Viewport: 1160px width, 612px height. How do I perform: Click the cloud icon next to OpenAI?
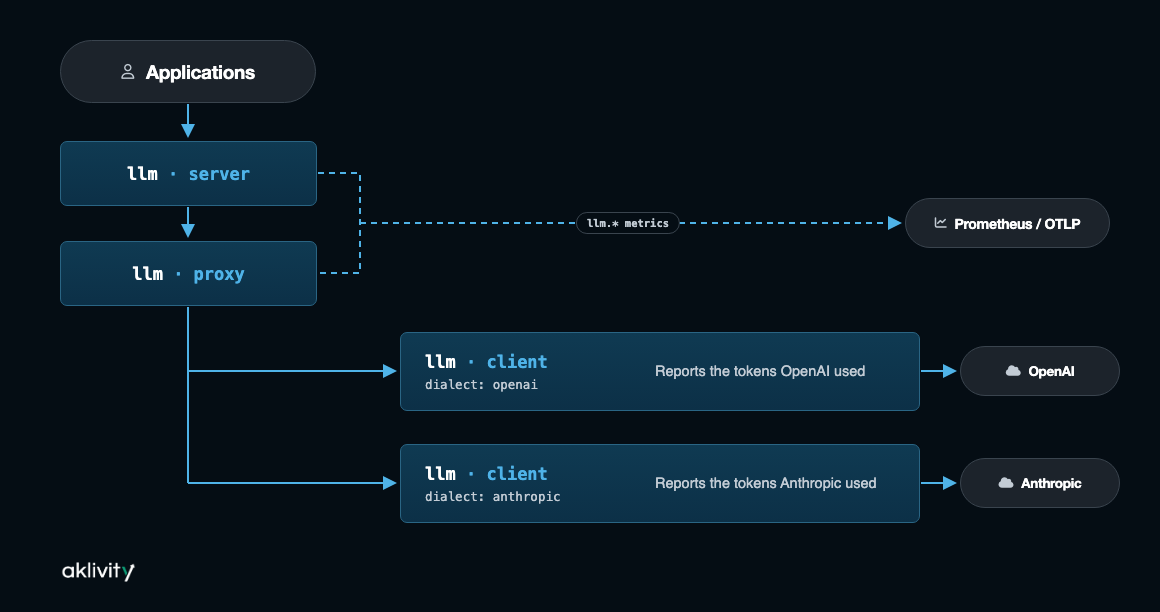click(x=1013, y=371)
